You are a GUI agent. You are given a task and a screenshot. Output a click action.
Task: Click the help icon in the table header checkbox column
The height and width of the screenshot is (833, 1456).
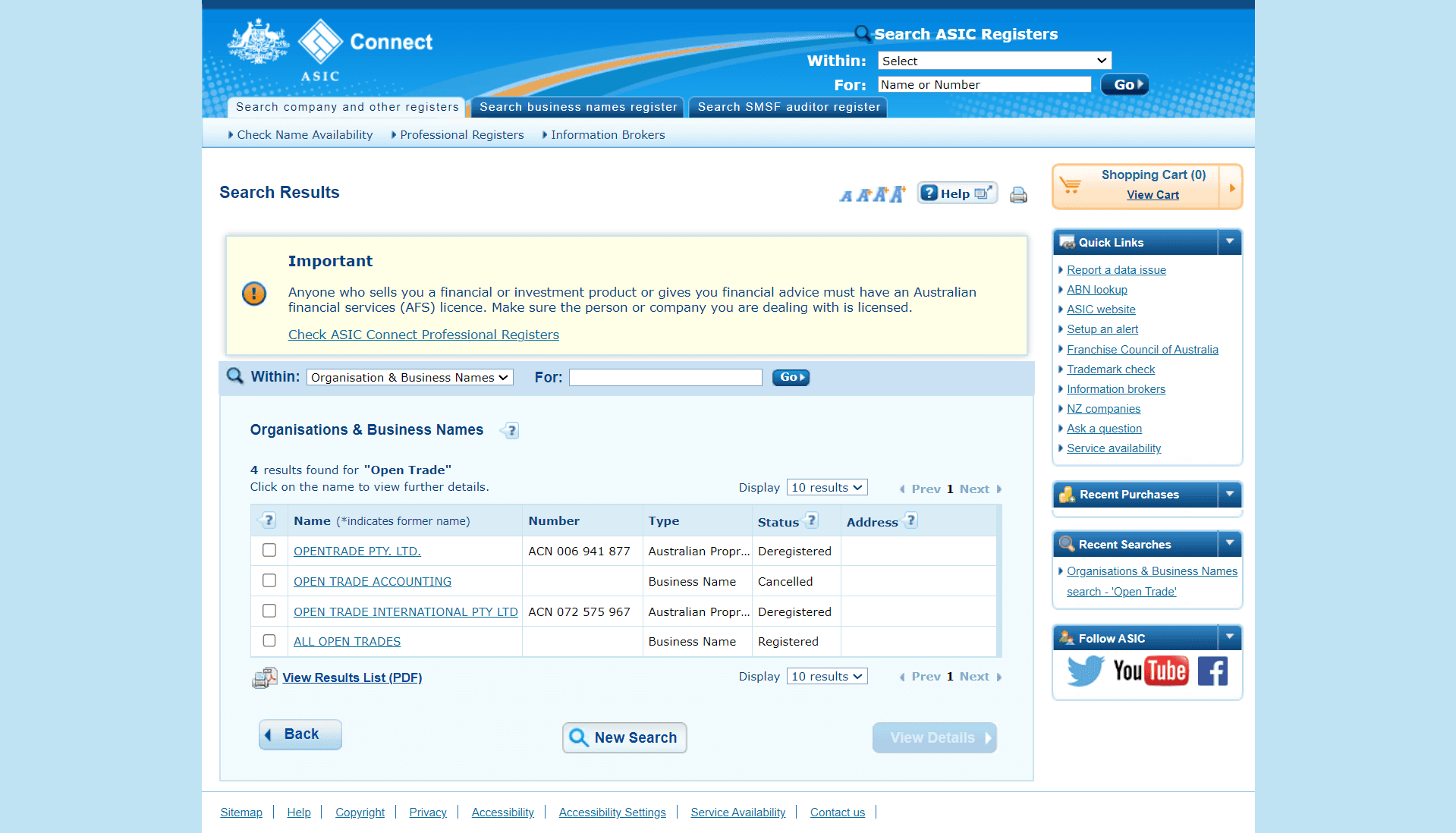point(267,520)
